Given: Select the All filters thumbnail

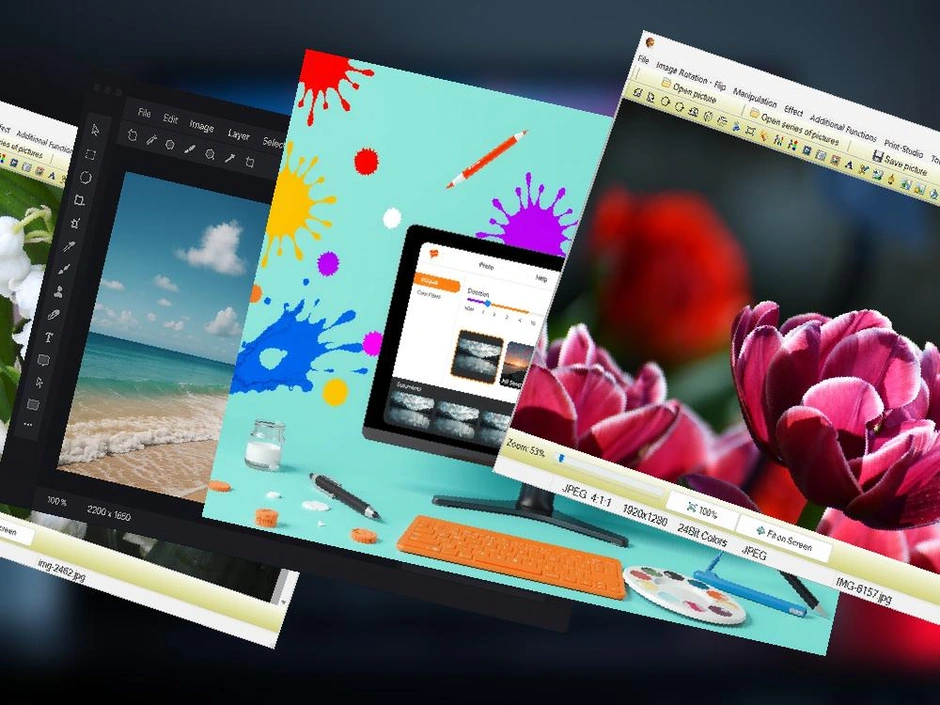Looking at the screenshot, I should click(513, 362).
